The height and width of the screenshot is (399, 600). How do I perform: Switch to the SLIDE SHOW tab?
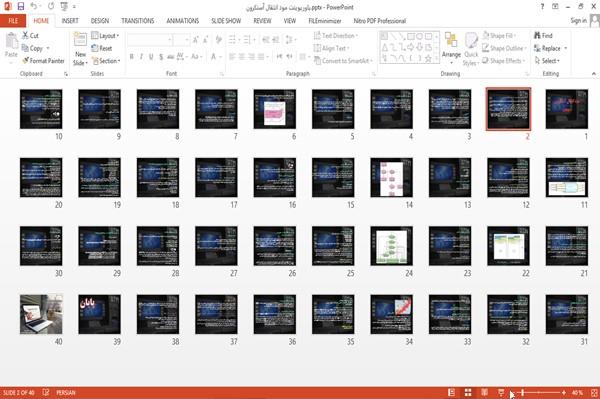[x=226, y=21]
